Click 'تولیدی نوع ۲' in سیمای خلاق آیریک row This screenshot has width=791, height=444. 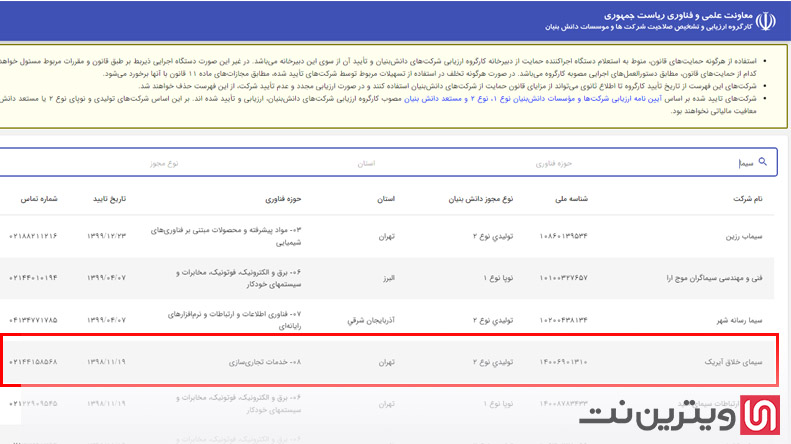(x=493, y=362)
